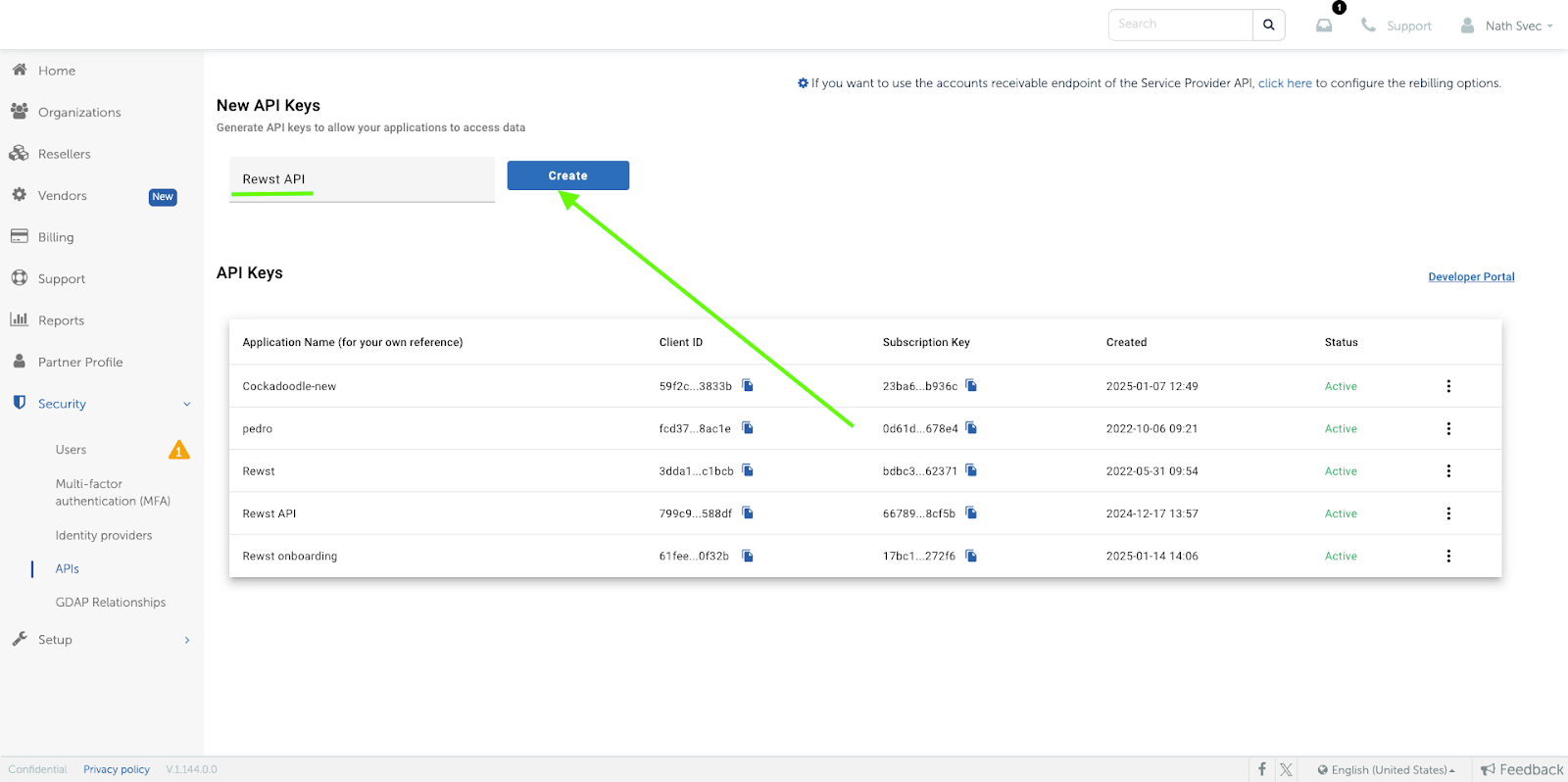Open notifications inbox icon
The image size is (1568, 782).
click(1324, 25)
